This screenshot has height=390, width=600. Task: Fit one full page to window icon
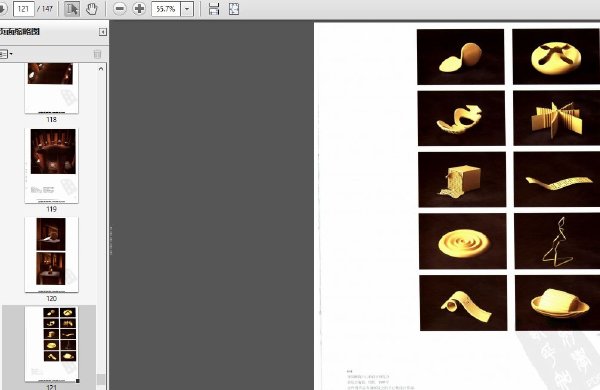point(234,9)
